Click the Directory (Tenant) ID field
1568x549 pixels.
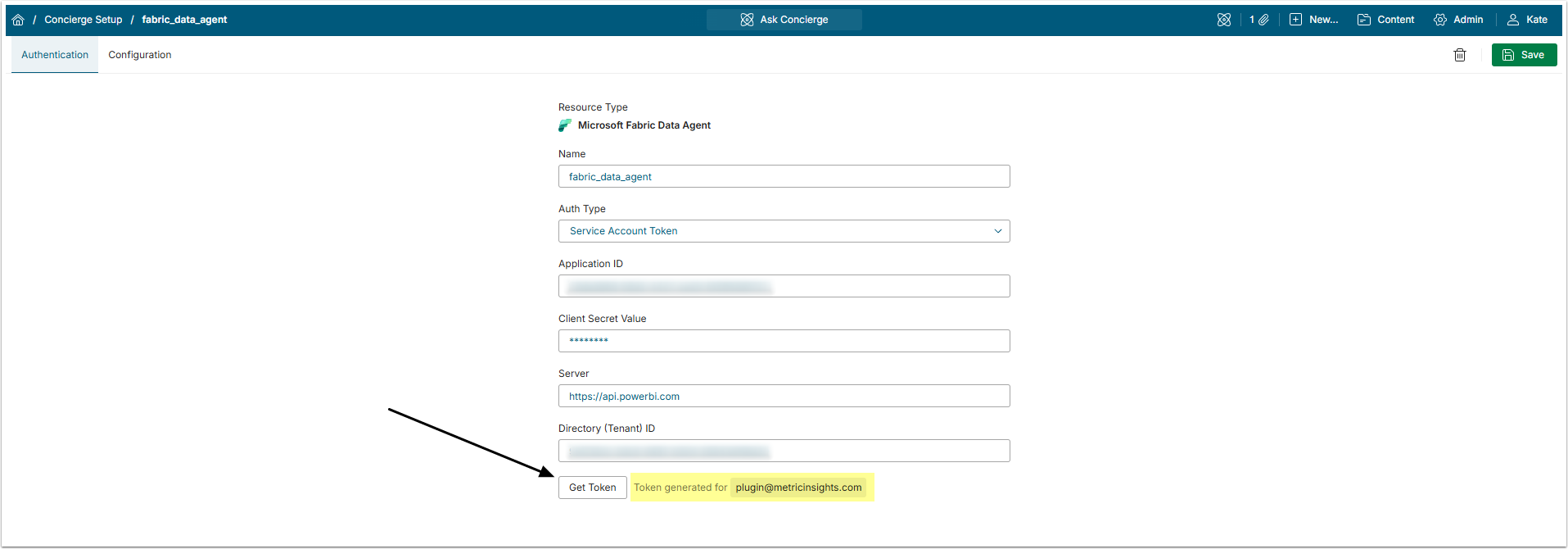click(784, 451)
